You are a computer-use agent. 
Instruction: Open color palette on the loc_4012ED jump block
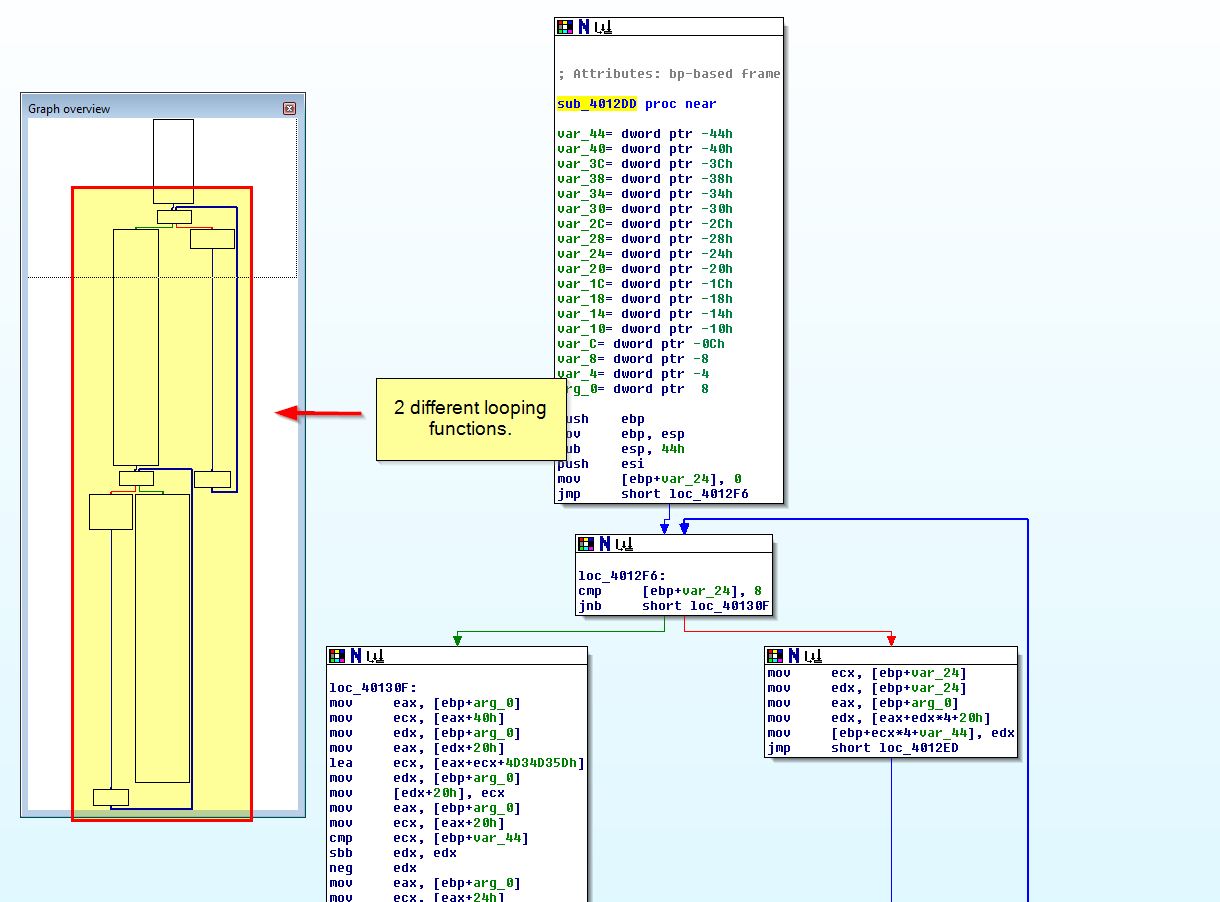(776, 656)
